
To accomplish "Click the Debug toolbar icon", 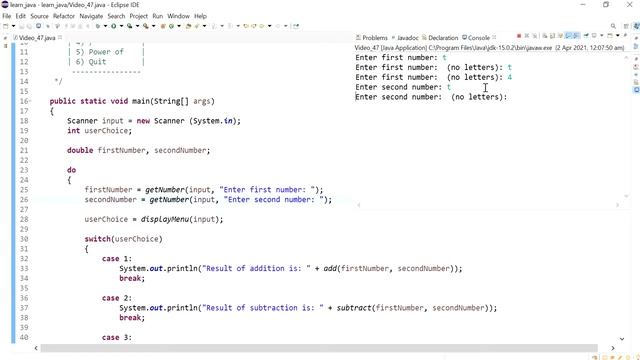I will [98, 26].
